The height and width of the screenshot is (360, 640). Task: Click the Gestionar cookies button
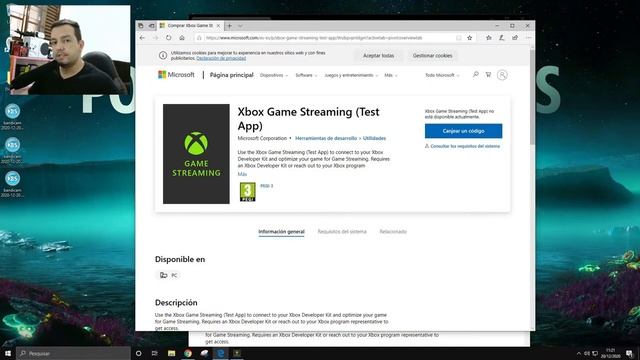432,56
